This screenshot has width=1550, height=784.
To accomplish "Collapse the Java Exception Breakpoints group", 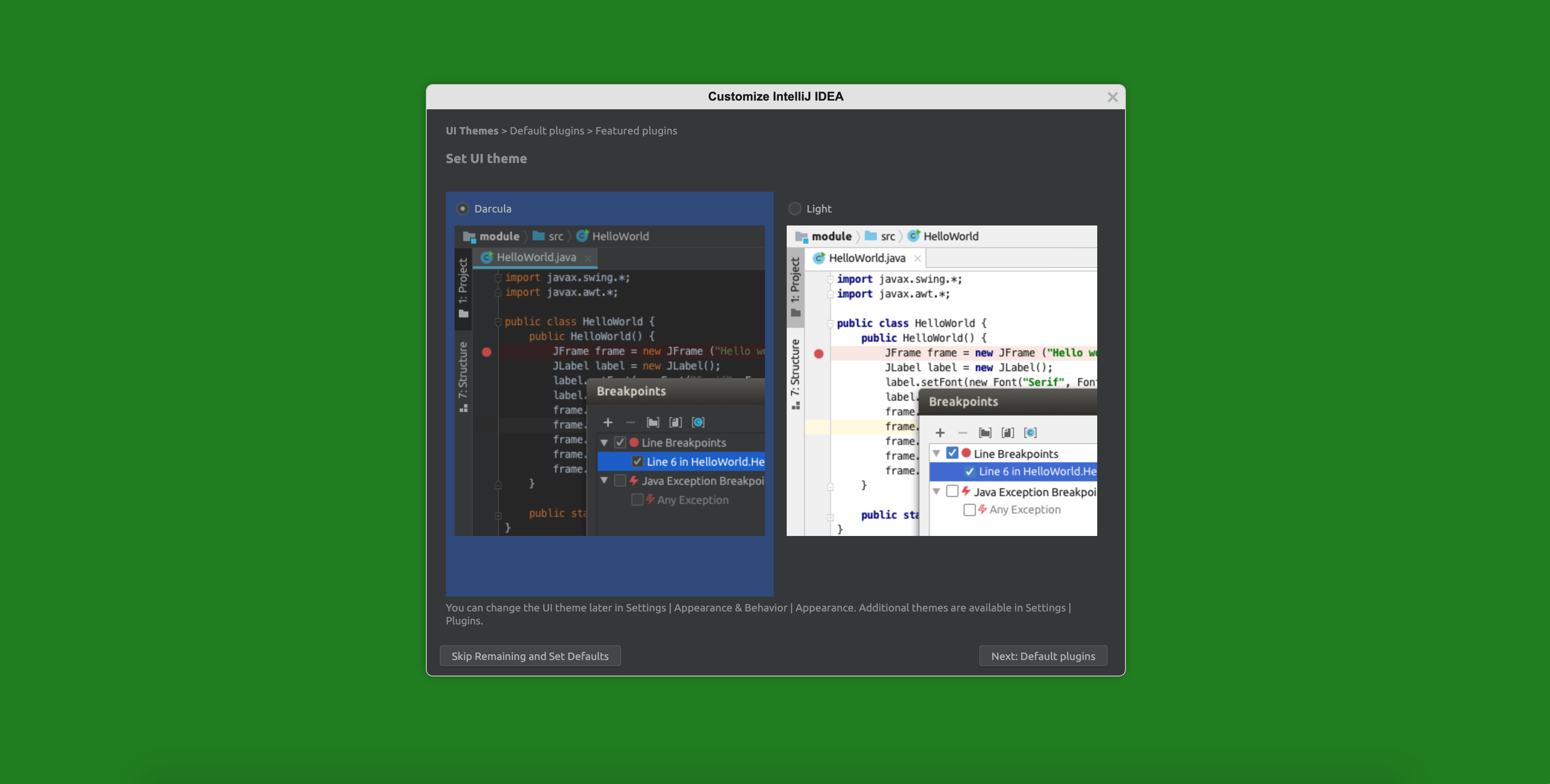I will point(605,481).
